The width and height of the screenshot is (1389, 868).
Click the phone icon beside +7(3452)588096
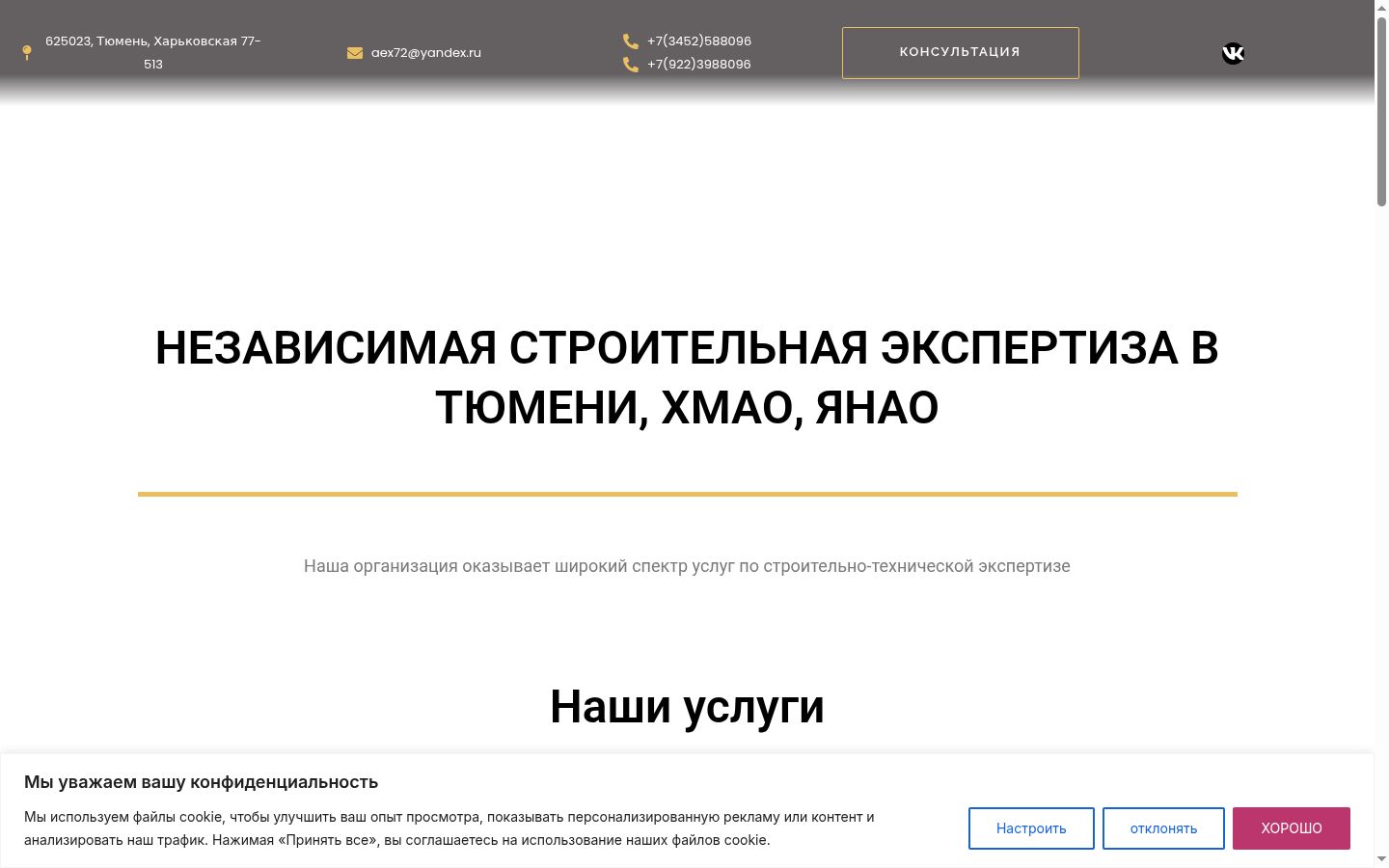tap(631, 41)
